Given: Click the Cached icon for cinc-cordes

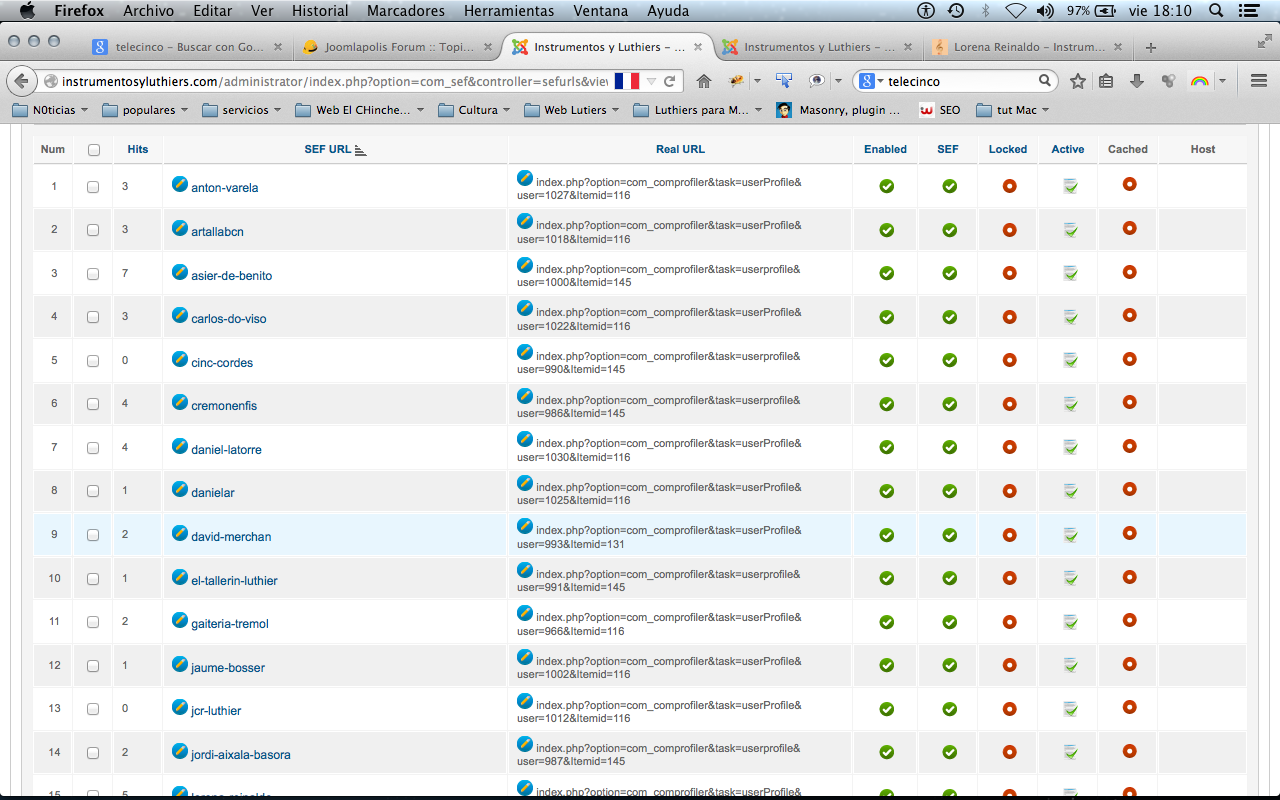Looking at the screenshot, I should (x=1129, y=358).
